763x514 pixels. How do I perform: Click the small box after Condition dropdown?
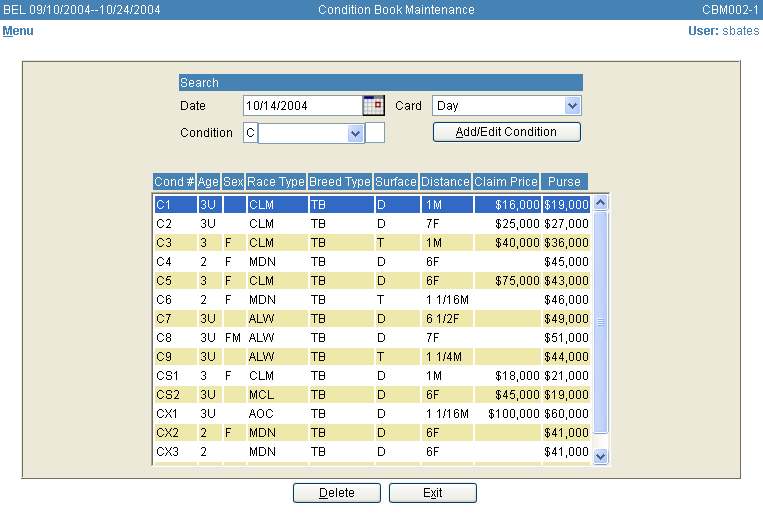pyautogui.click(x=375, y=133)
